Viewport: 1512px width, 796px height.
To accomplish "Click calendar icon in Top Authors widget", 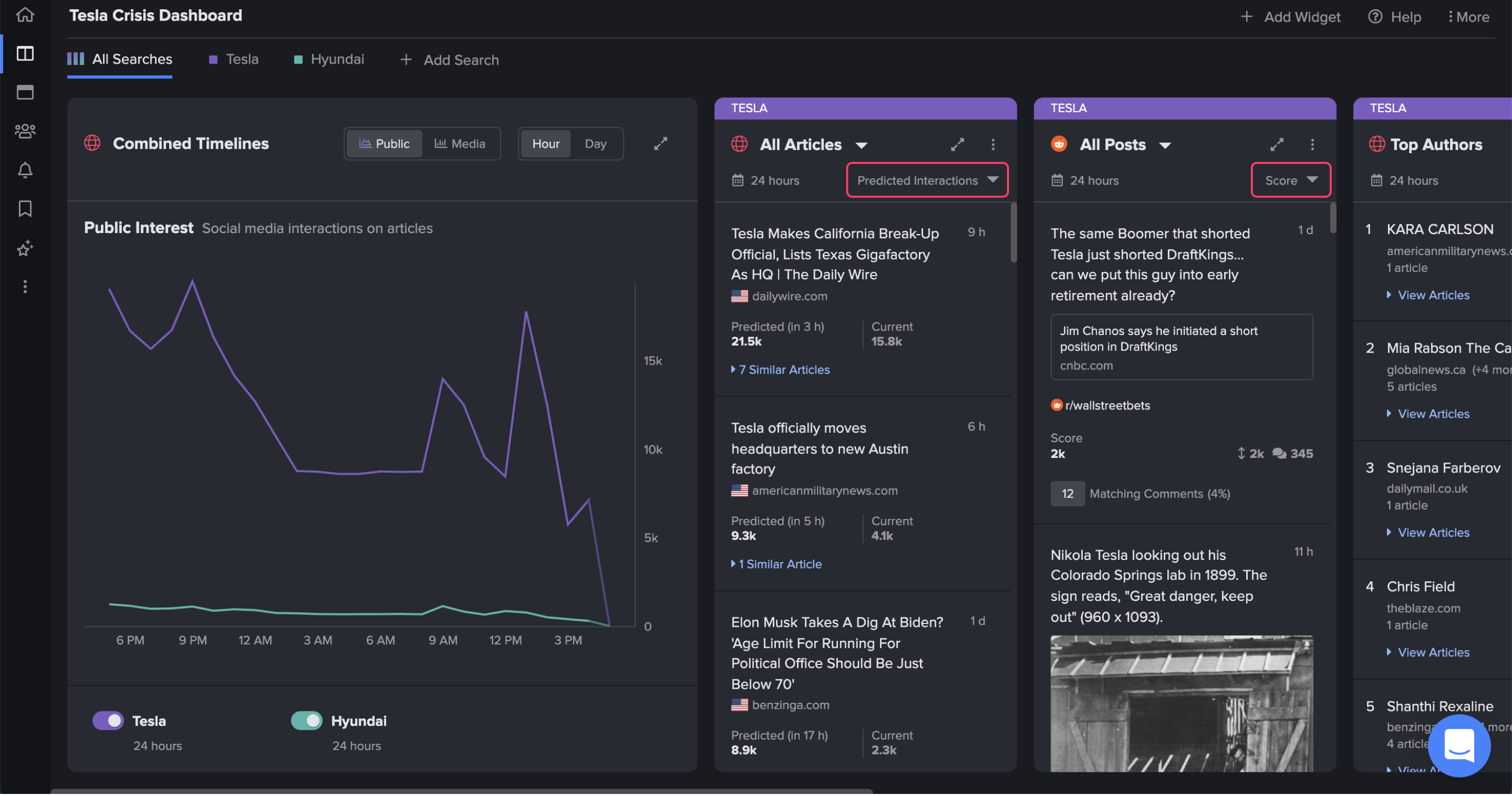I will (1376, 180).
